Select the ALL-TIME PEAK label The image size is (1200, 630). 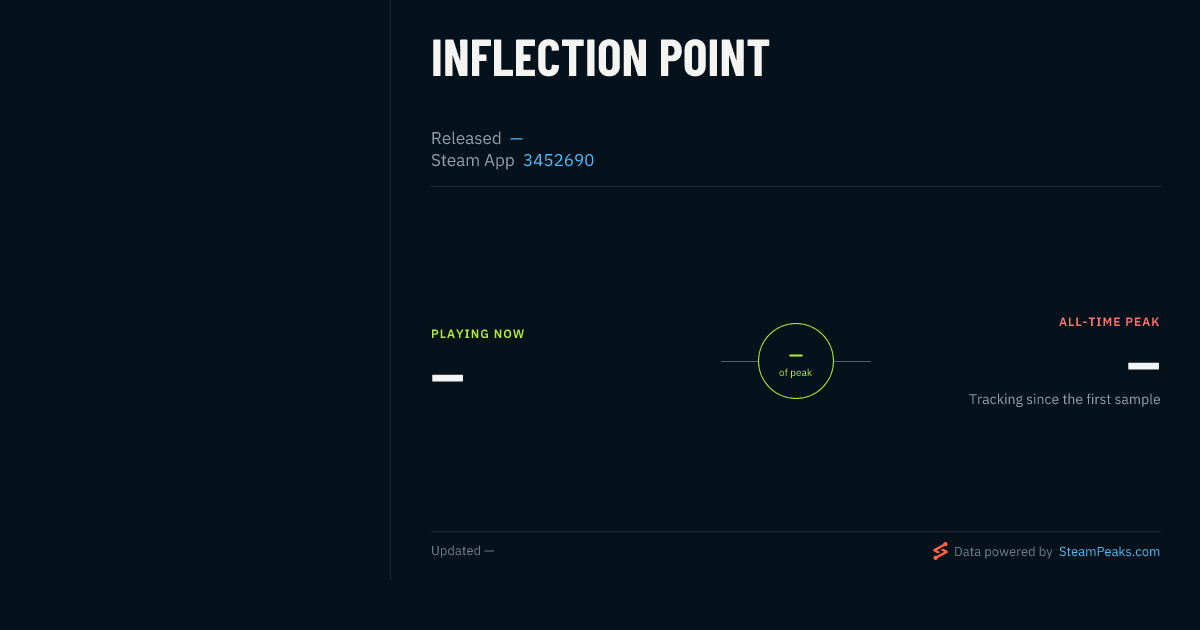pyautogui.click(x=1109, y=322)
